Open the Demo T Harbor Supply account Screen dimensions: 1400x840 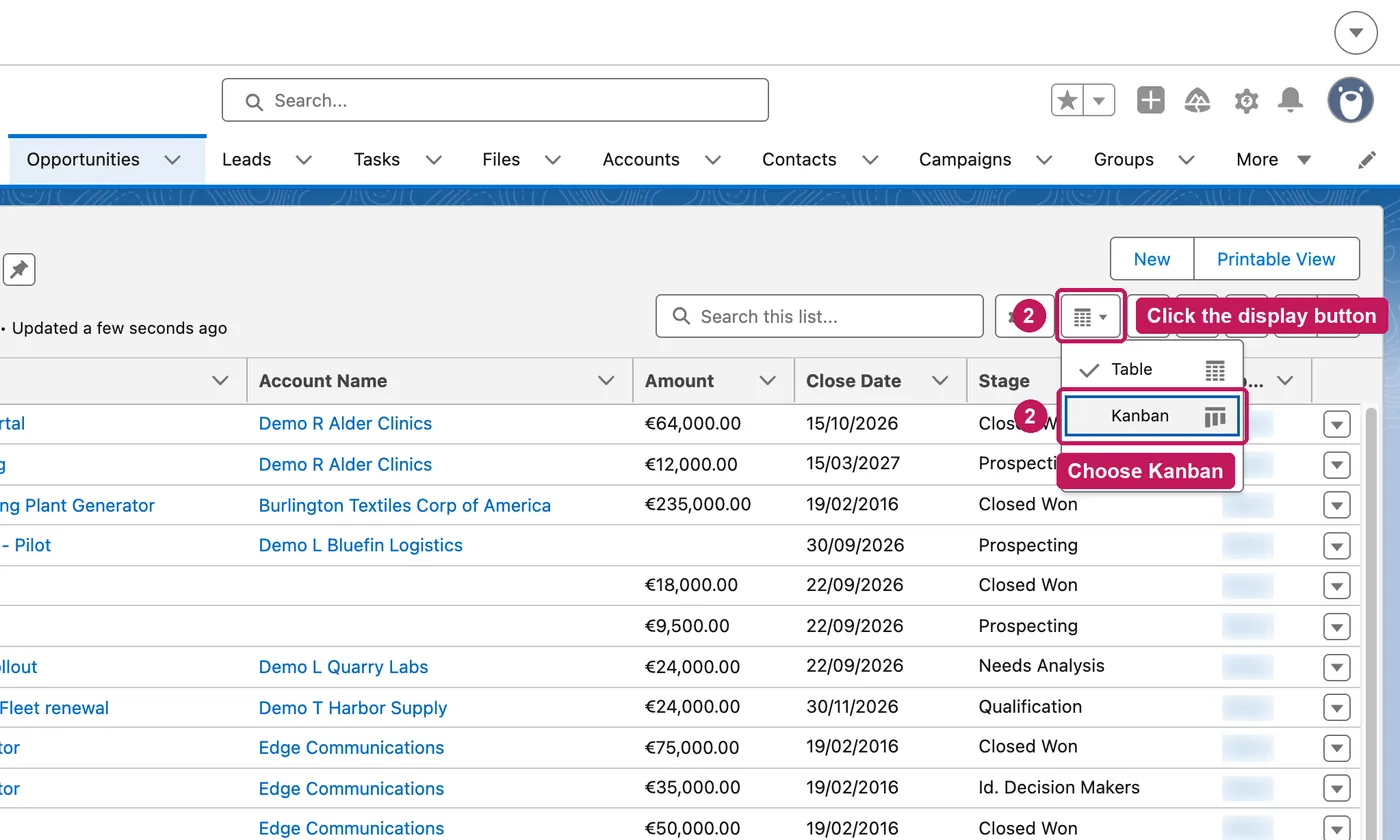(353, 708)
